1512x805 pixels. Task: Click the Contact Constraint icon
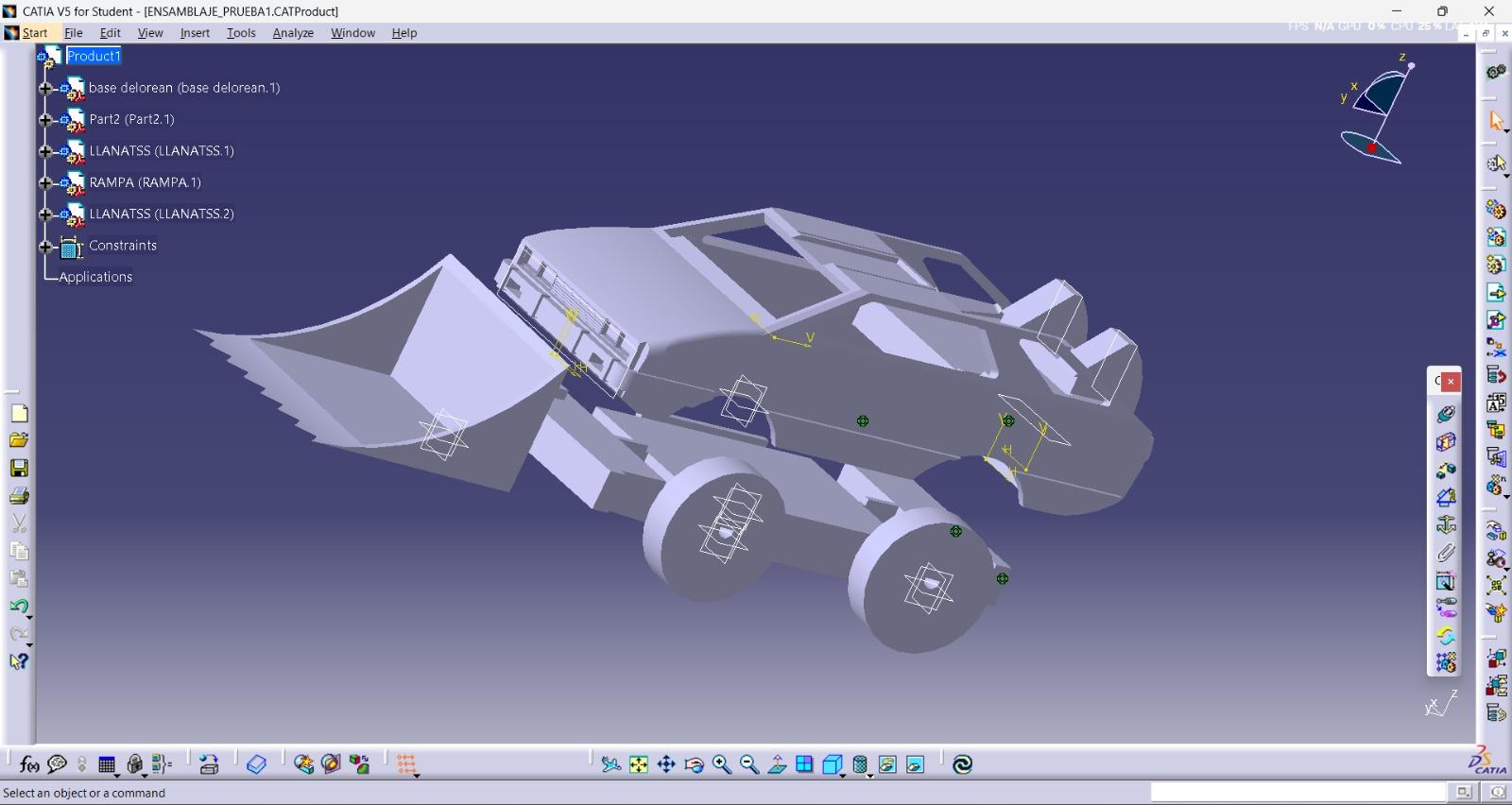[1446, 441]
